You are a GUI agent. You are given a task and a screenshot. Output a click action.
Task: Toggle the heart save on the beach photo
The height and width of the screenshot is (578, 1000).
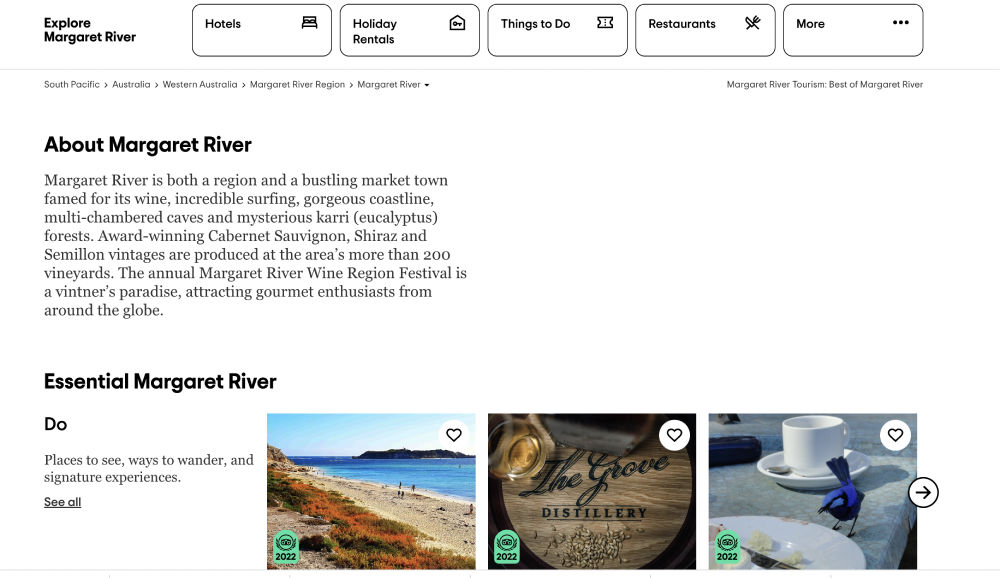click(x=453, y=435)
